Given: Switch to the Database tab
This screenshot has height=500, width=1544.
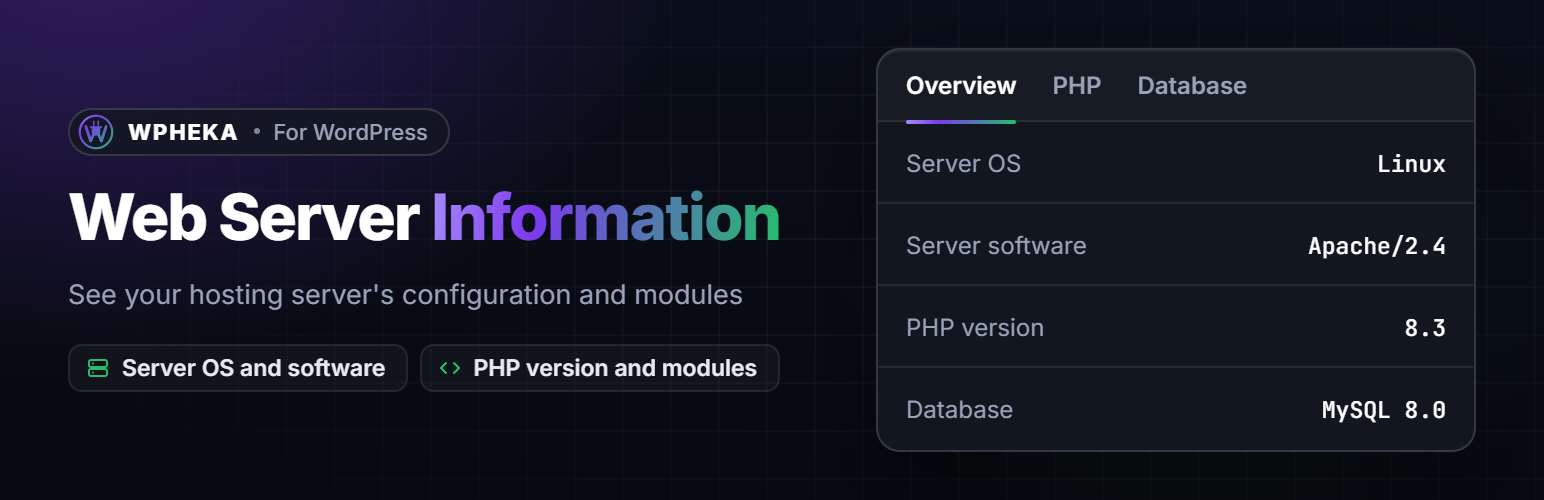Looking at the screenshot, I should click(1192, 86).
